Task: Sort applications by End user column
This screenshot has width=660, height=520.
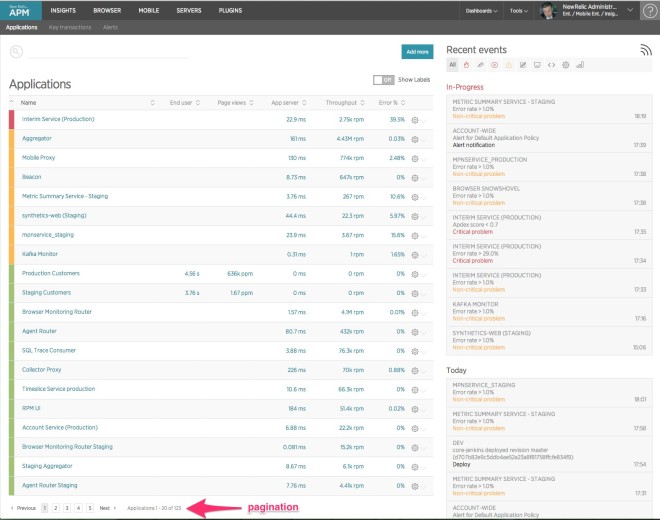Action: (185, 103)
